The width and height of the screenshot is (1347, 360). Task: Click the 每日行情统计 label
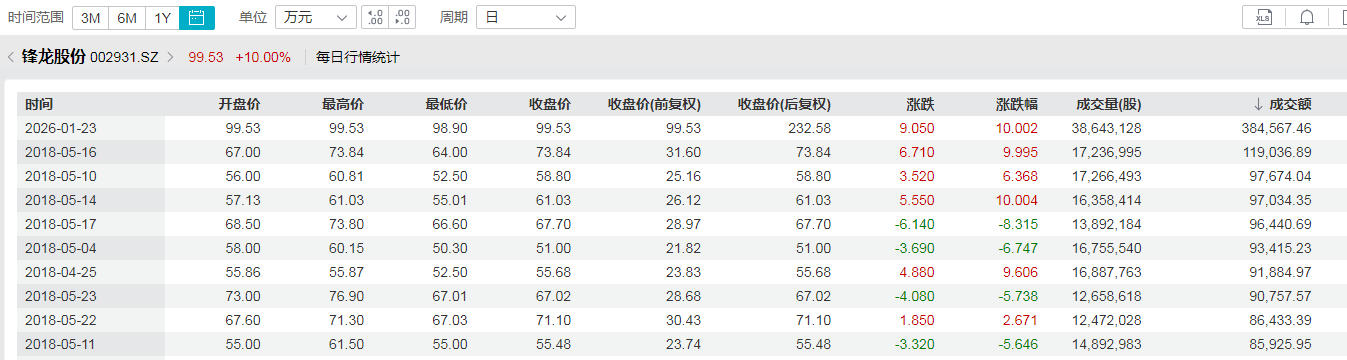pyautogui.click(x=357, y=57)
